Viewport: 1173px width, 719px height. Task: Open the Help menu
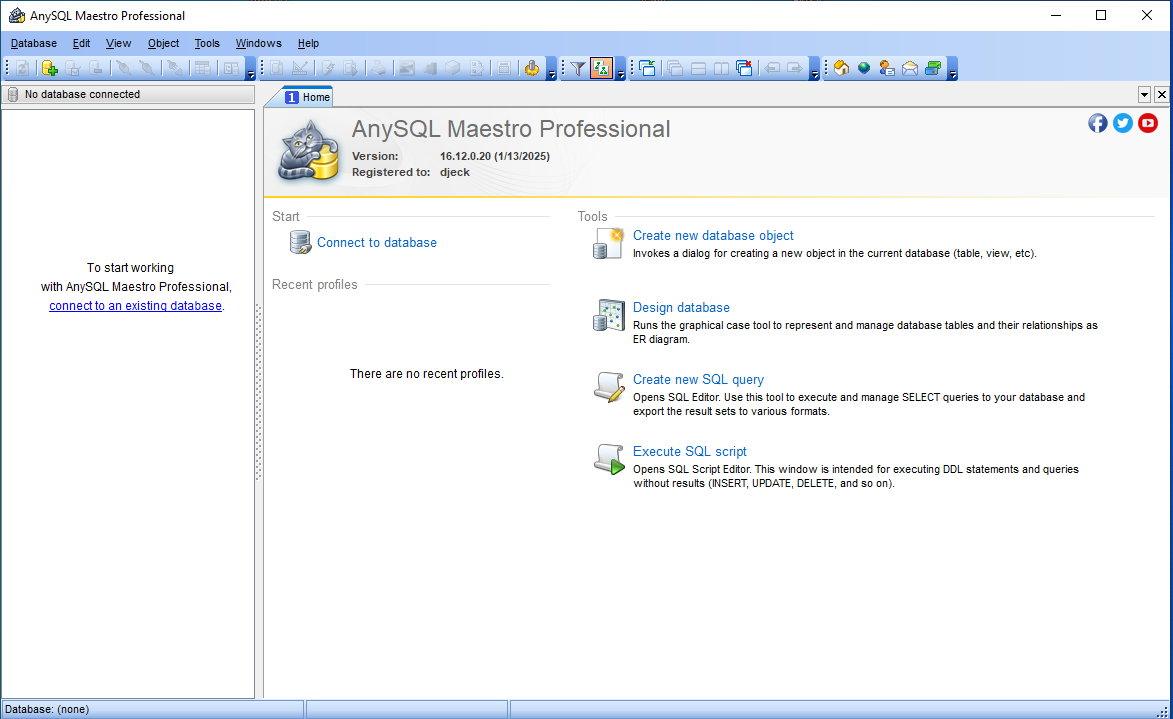(308, 43)
